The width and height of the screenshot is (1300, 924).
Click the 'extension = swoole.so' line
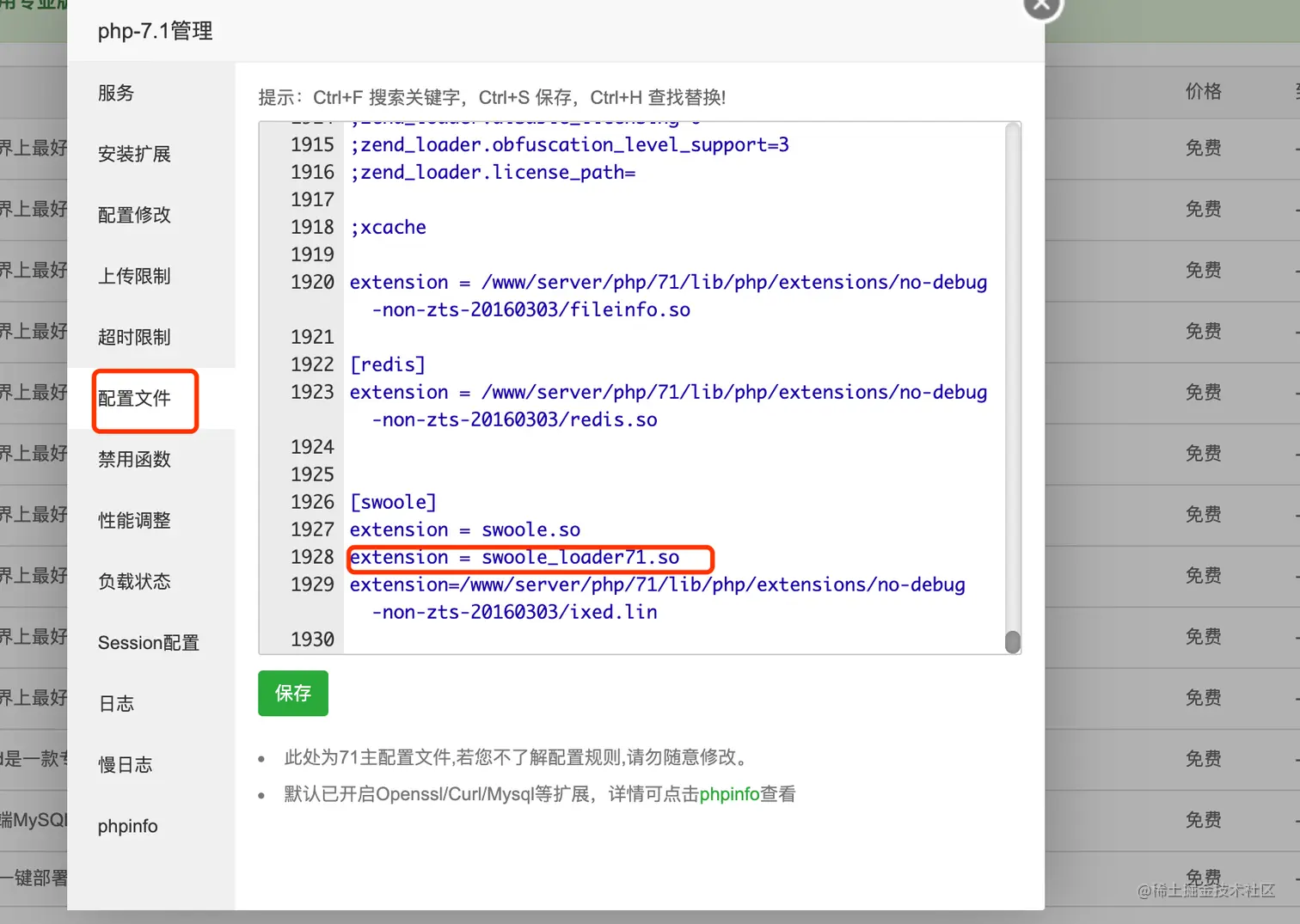[465, 529]
